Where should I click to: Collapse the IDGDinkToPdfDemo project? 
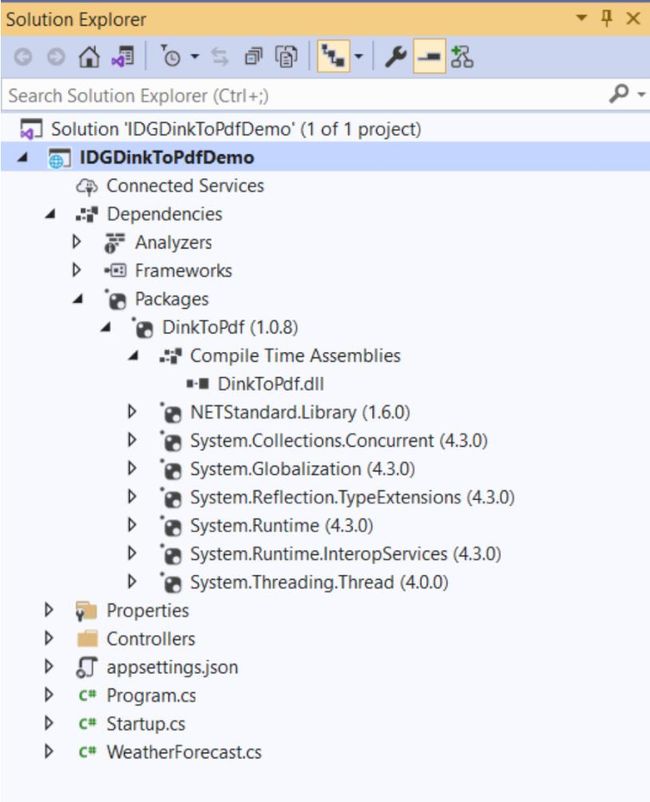point(23,158)
